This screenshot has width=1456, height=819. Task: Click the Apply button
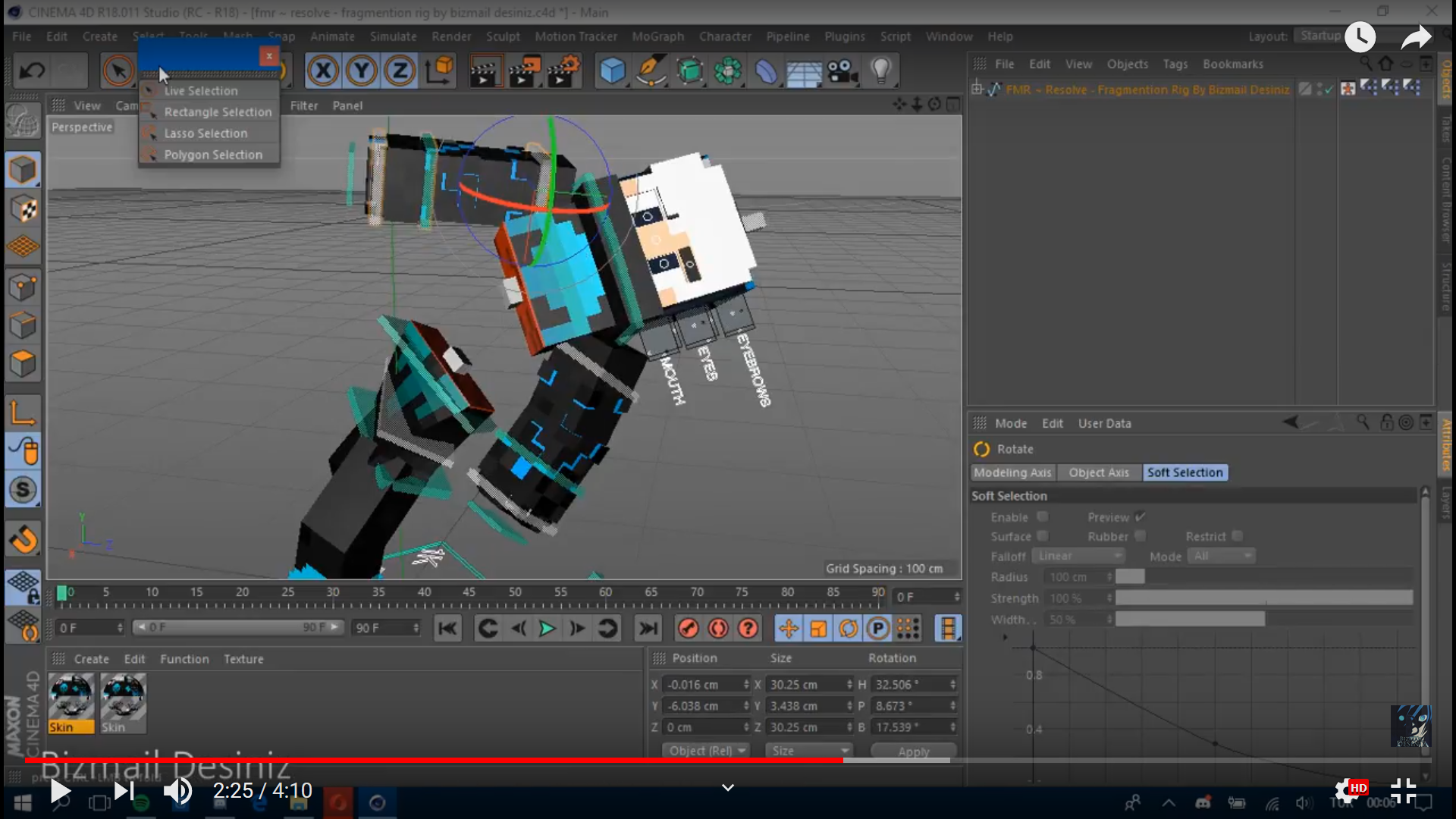pyautogui.click(x=913, y=751)
